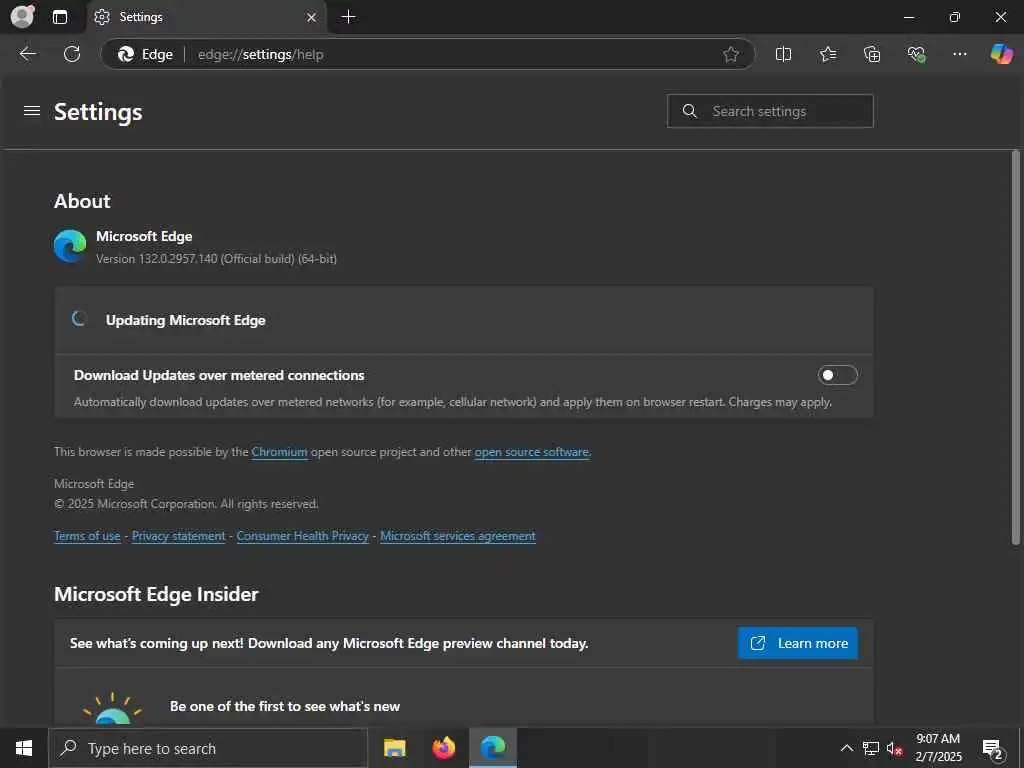Click the page vertical scrollbar

1016,347
